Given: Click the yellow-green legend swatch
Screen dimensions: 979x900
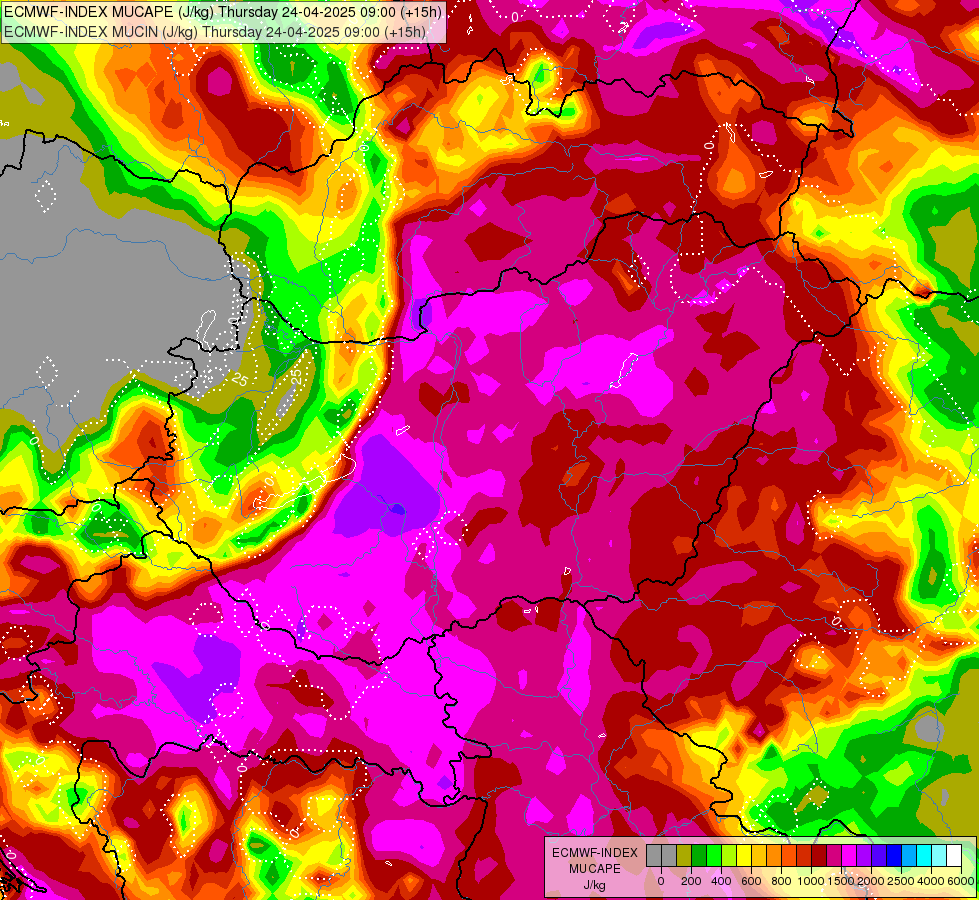Looking at the screenshot, I should pos(729,855).
